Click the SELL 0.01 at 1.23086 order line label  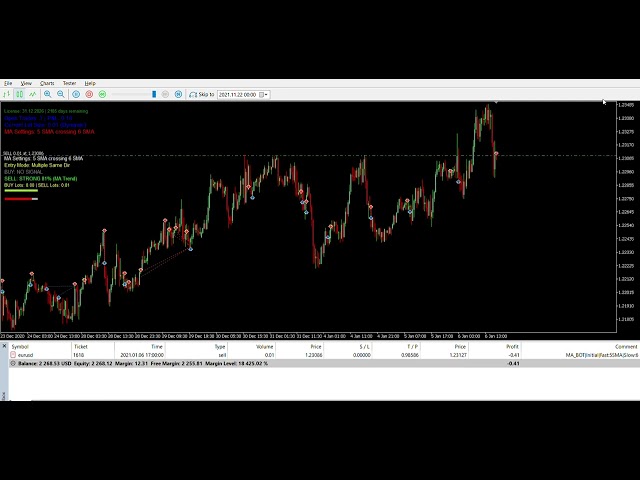point(23,153)
